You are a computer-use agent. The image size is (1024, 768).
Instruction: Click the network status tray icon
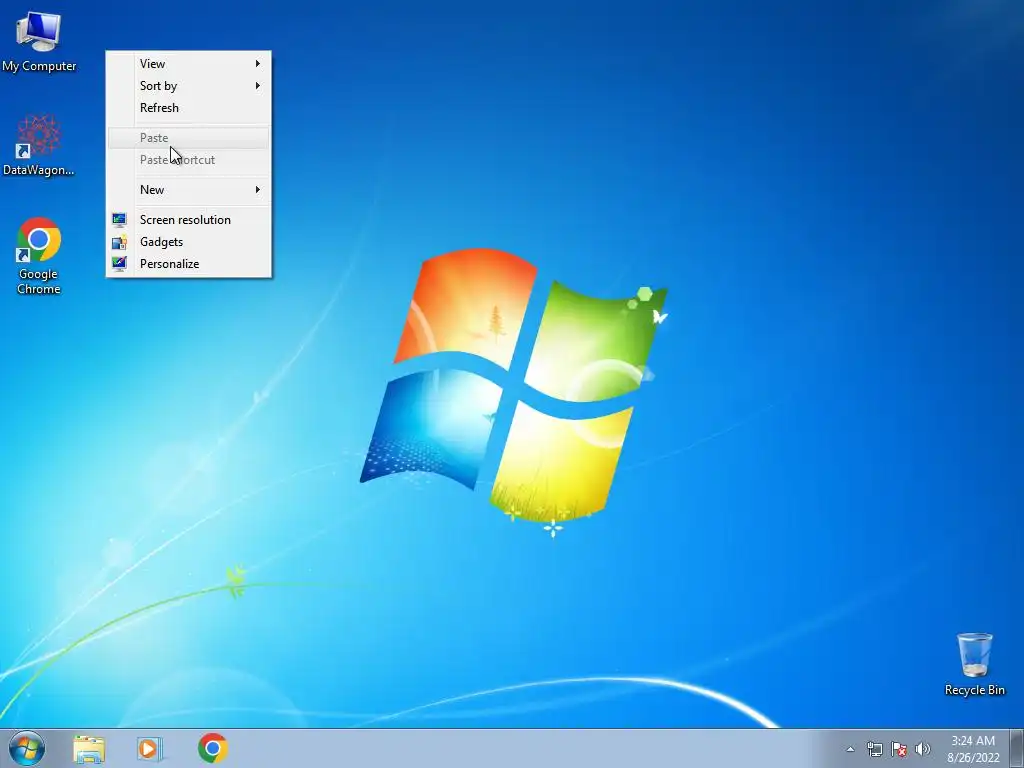(x=874, y=749)
